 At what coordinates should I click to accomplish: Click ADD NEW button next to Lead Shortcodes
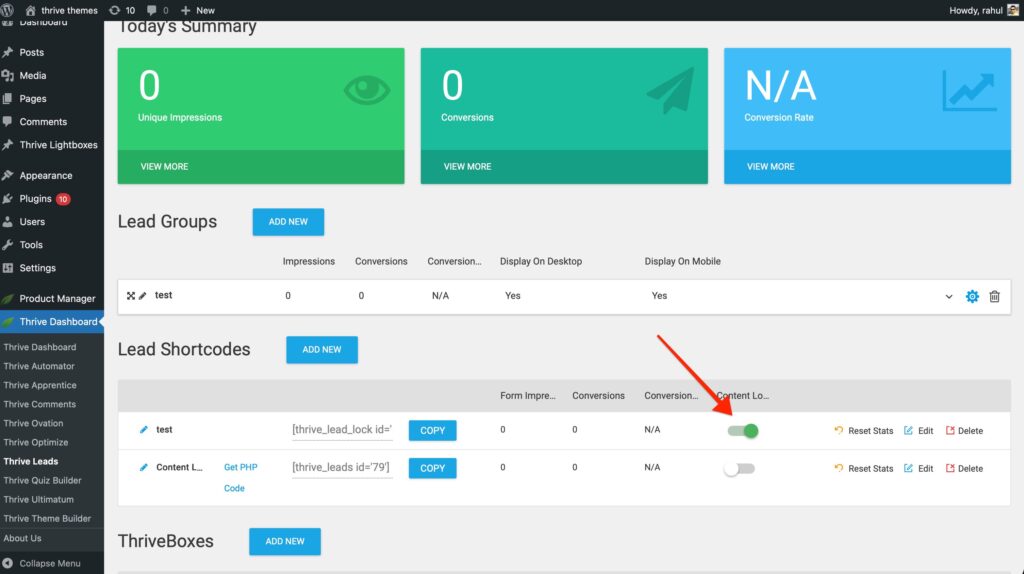(321, 349)
